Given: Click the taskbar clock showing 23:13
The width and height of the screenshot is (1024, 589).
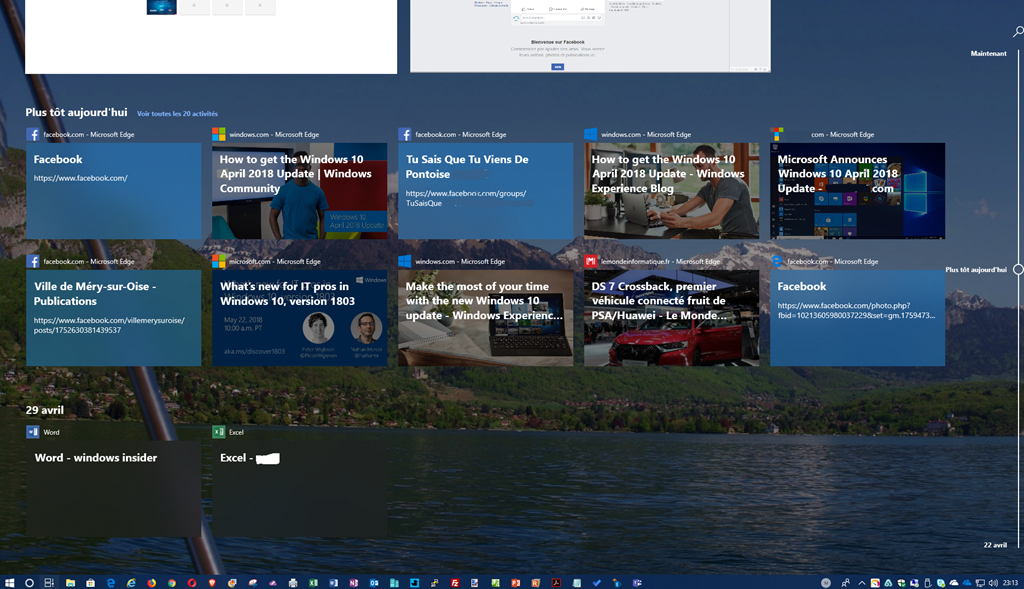Looking at the screenshot, I should click(x=1010, y=582).
